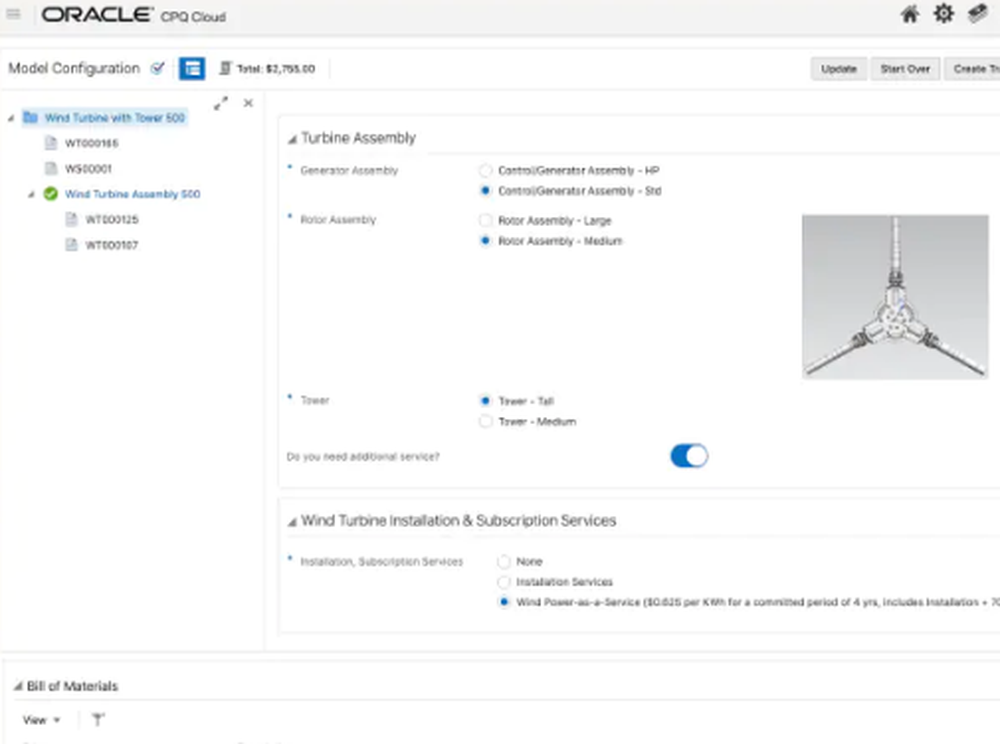
Task: Collapse the Turbine Assembly section
Action: 292,138
